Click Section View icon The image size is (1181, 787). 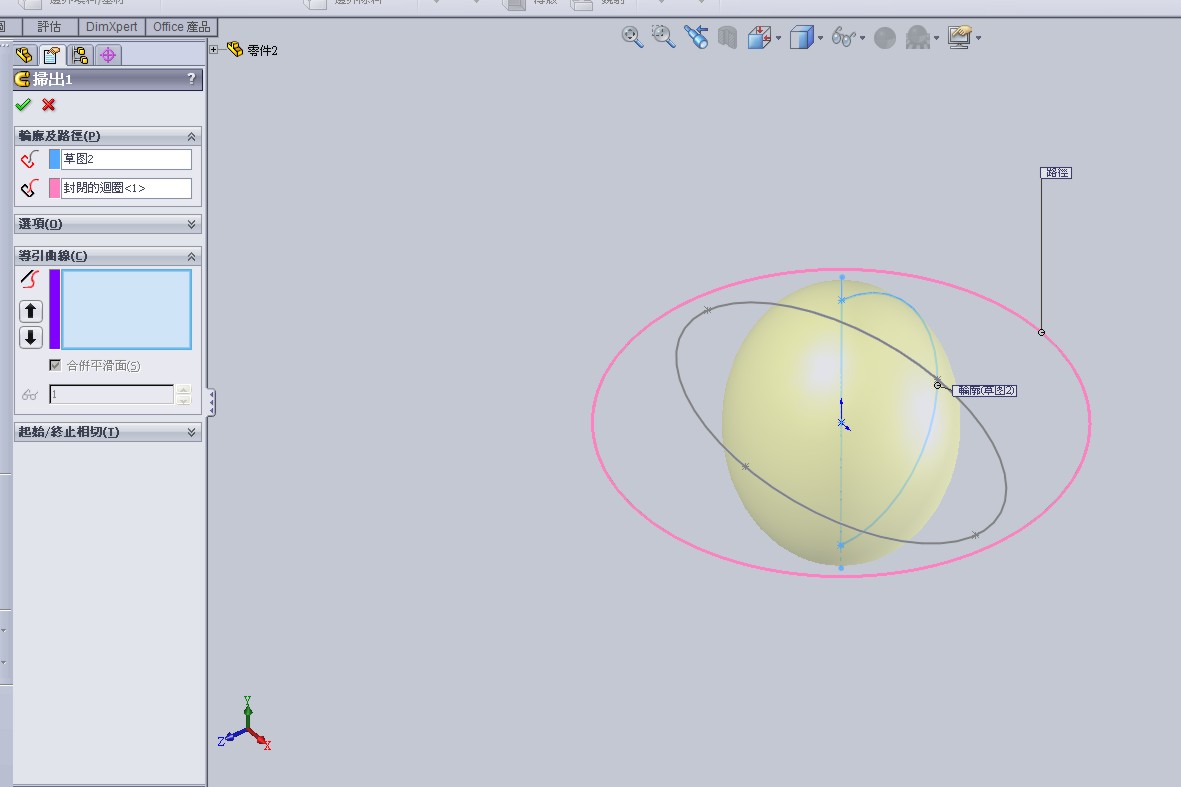click(728, 37)
